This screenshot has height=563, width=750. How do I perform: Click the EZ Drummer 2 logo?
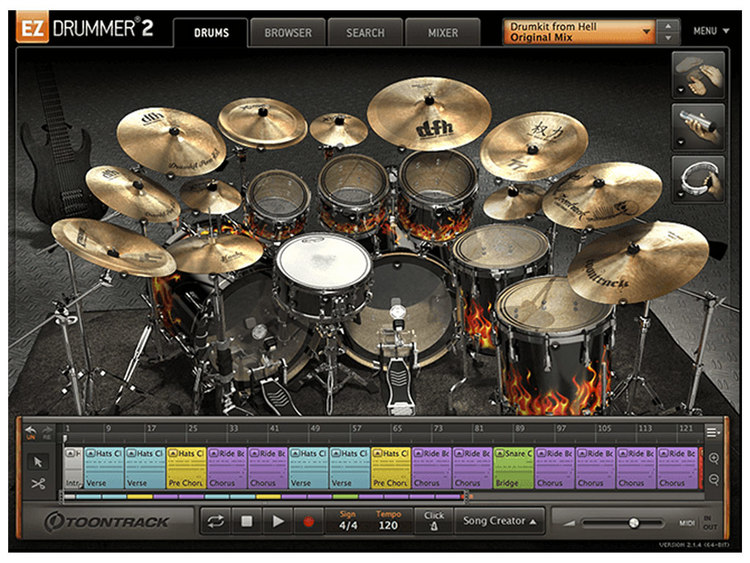pyautogui.click(x=85, y=28)
